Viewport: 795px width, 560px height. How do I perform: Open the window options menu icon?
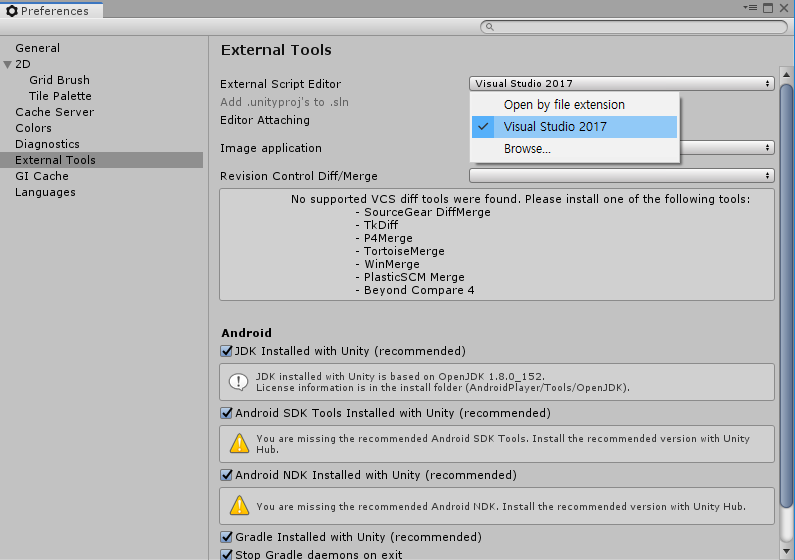pyautogui.click(x=750, y=8)
